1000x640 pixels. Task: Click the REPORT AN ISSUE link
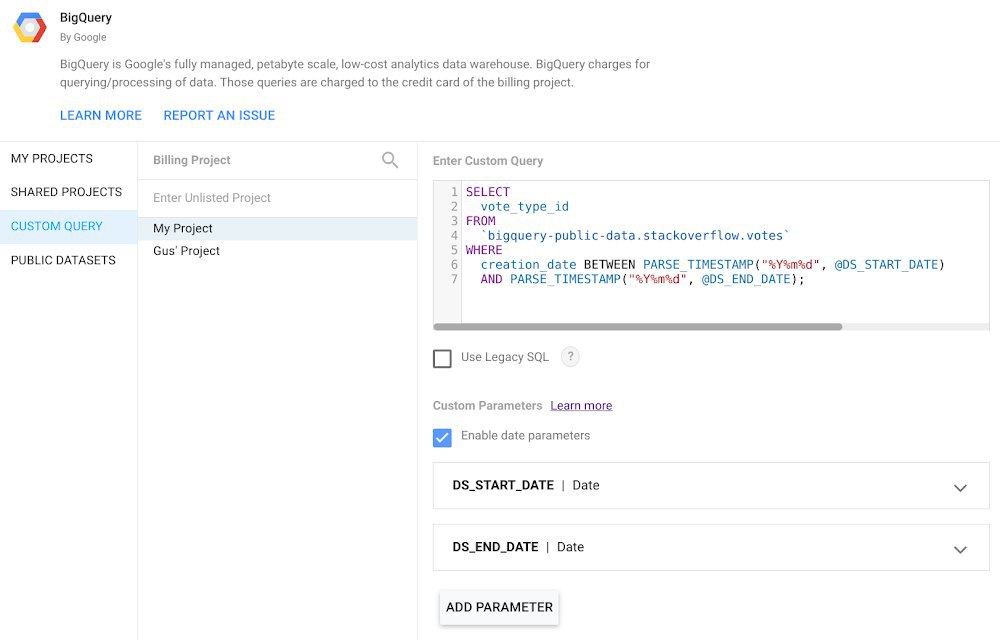(219, 115)
